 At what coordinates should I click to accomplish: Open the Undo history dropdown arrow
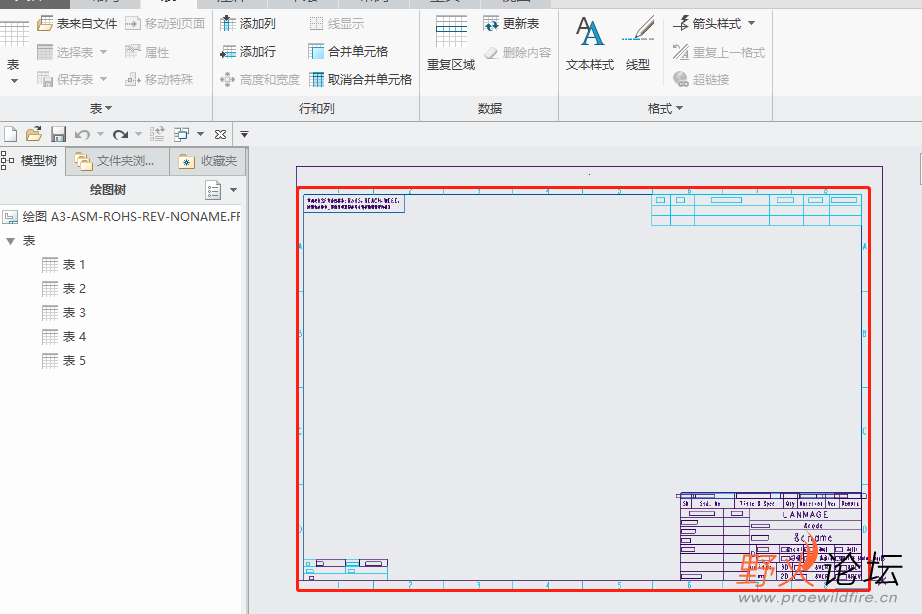point(101,135)
